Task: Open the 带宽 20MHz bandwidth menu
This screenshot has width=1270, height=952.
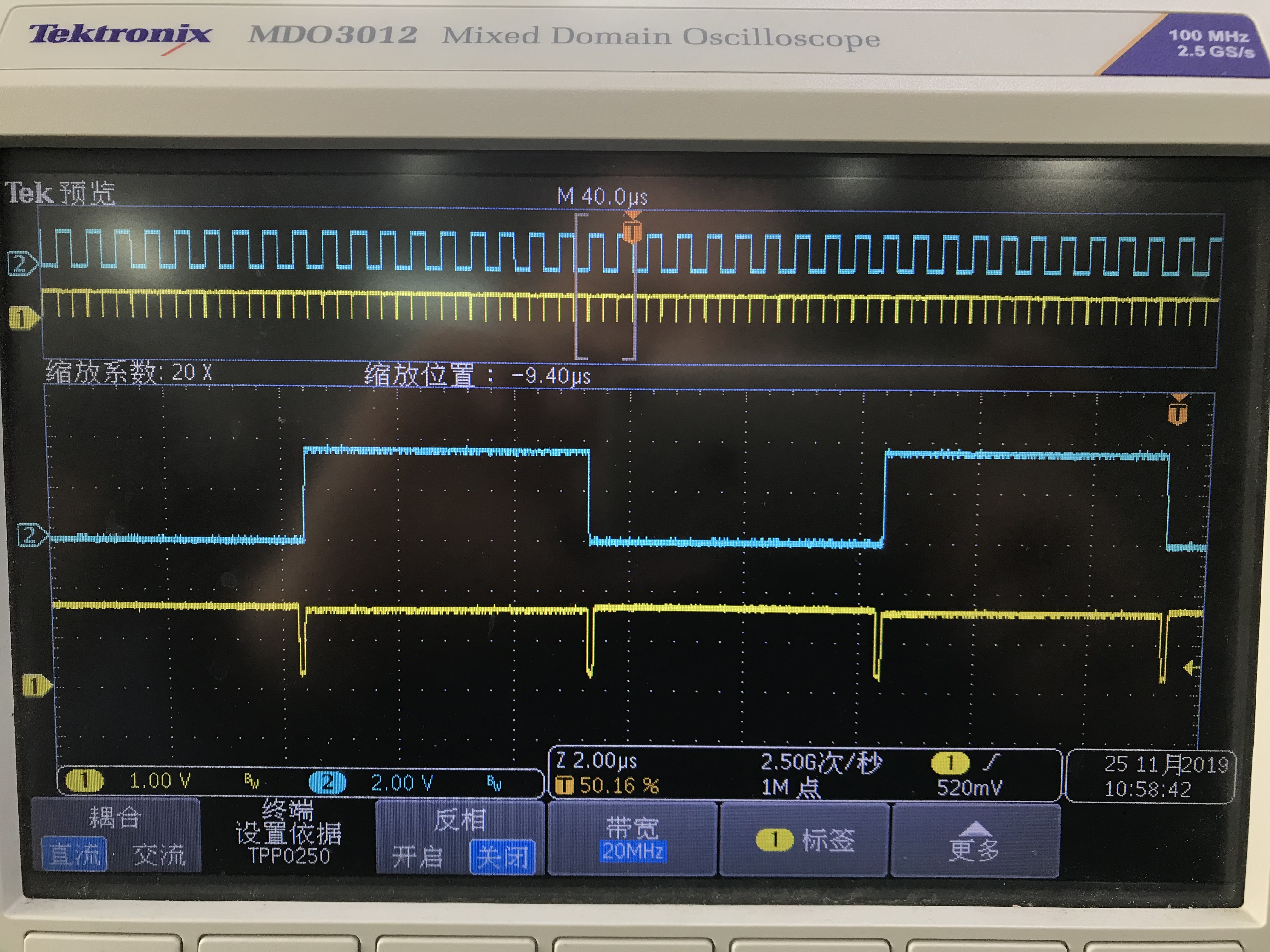Action: coord(632,839)
